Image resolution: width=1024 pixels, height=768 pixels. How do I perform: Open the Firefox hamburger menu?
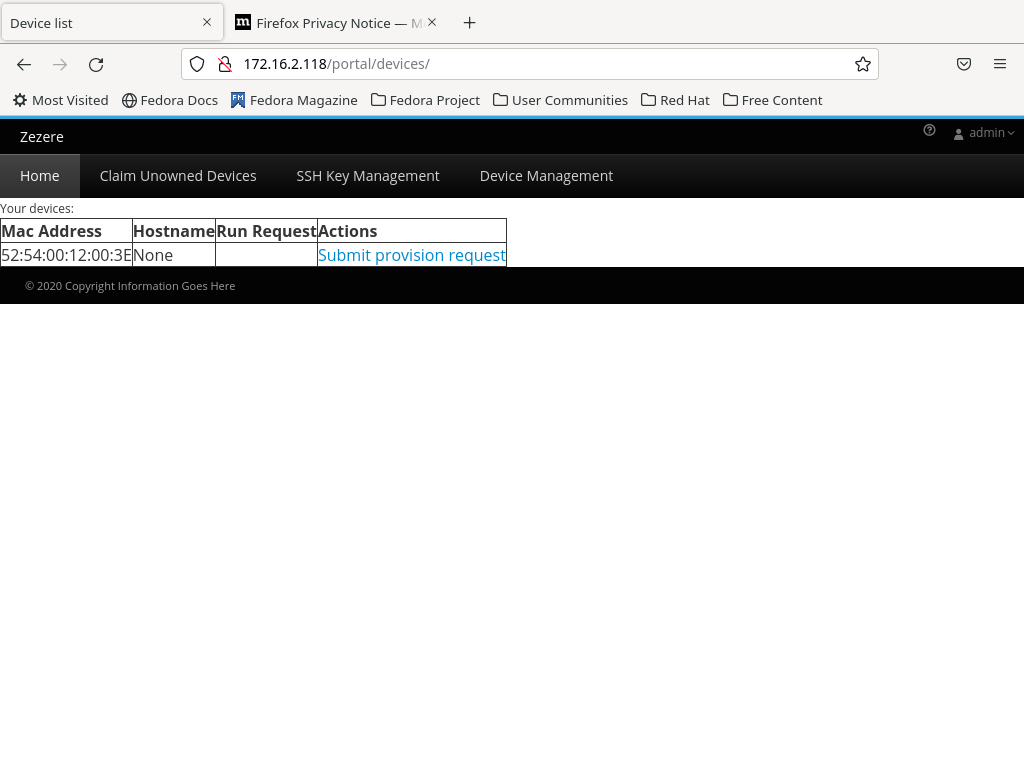coord(1000,64)
